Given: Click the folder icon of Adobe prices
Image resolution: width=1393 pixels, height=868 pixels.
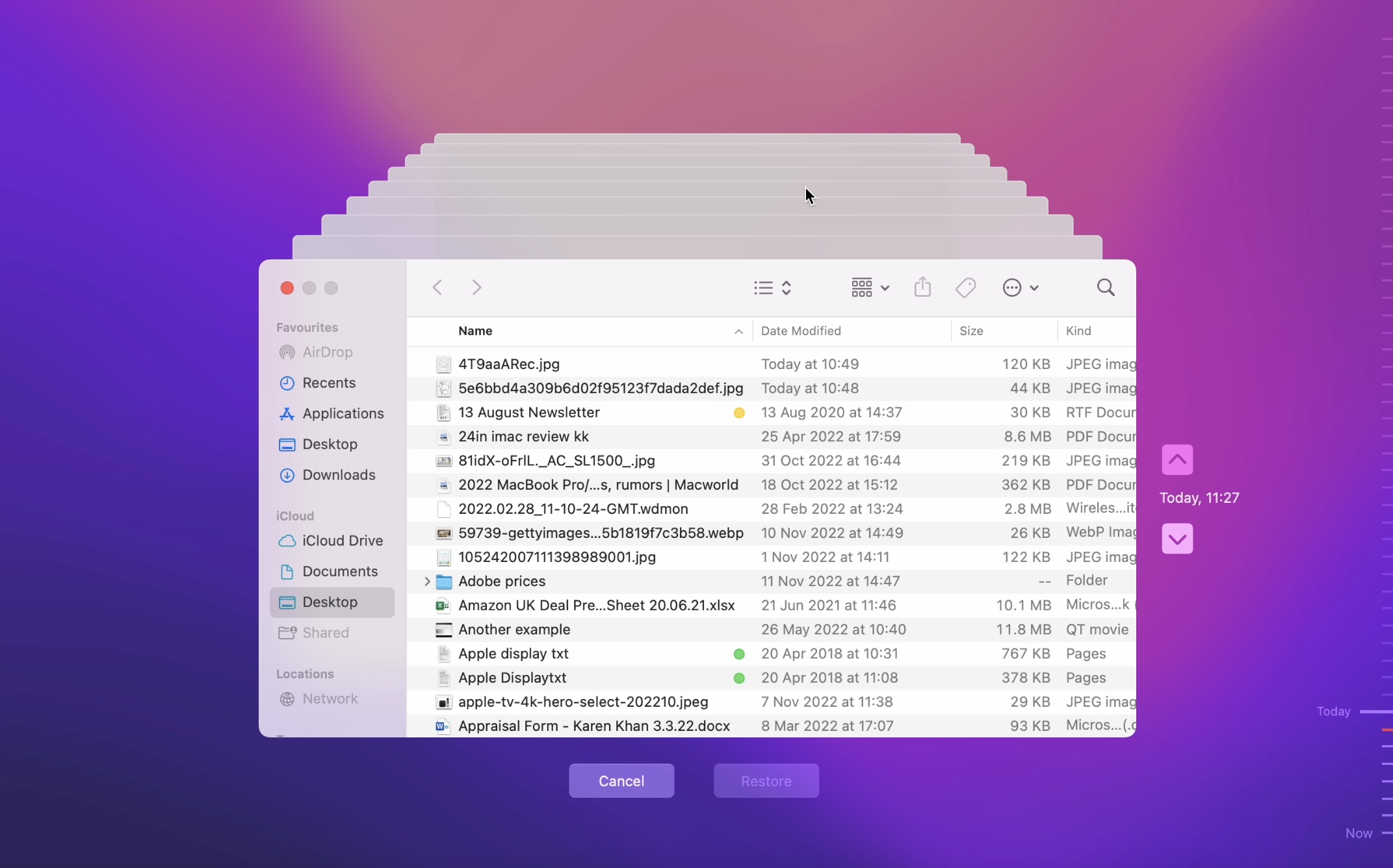Looking at the screenshot, I should coord(443,581).
